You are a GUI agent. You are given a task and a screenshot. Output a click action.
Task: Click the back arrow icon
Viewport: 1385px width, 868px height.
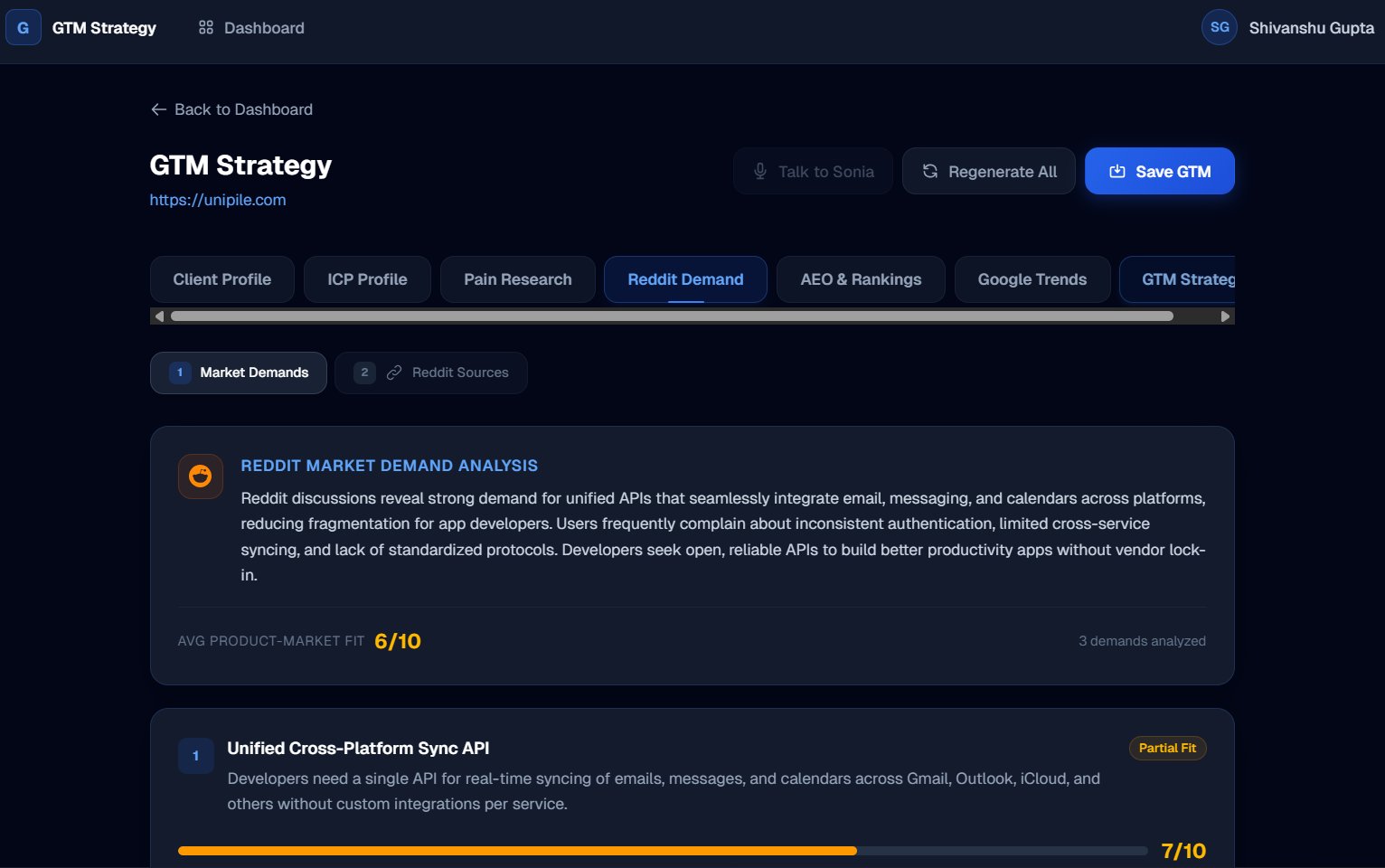tap(158, 109)
